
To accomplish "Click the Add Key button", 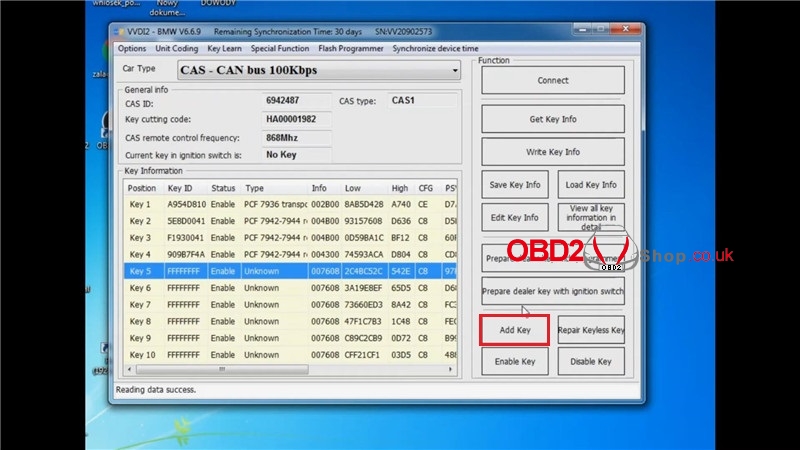I will (x=514, y=329).
